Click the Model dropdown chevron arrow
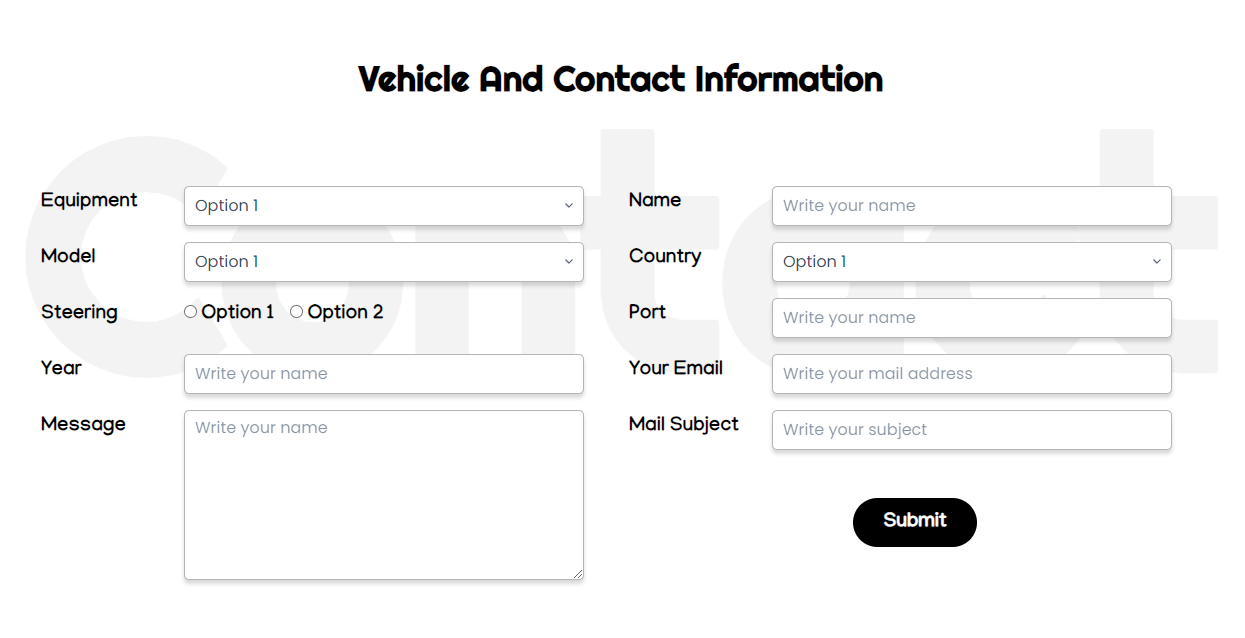The height and width of the screenshot is (638, 1245). point(568,262)
